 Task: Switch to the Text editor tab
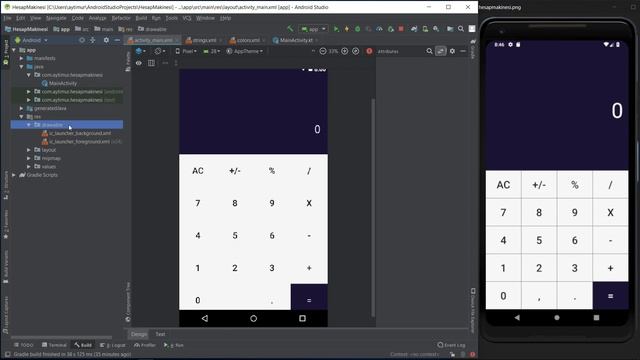(x=160, y=334)
